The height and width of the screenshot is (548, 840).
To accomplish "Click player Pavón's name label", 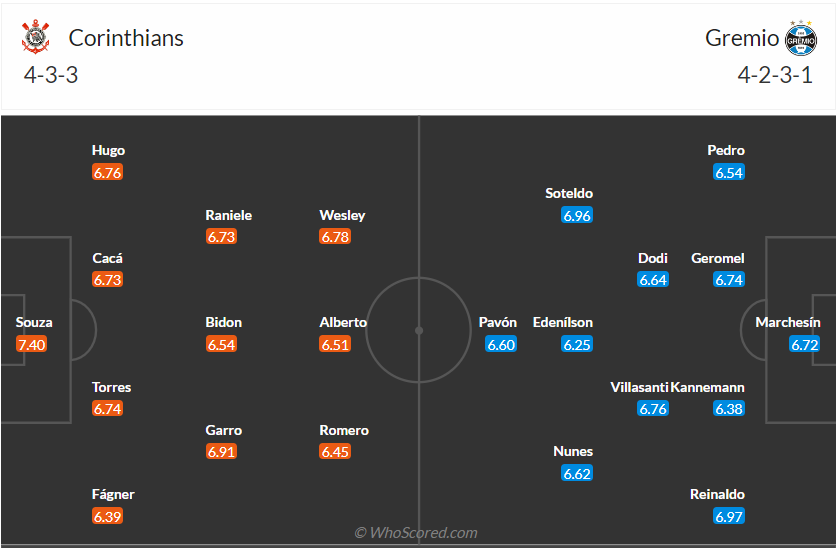I will tap(498, 322).
